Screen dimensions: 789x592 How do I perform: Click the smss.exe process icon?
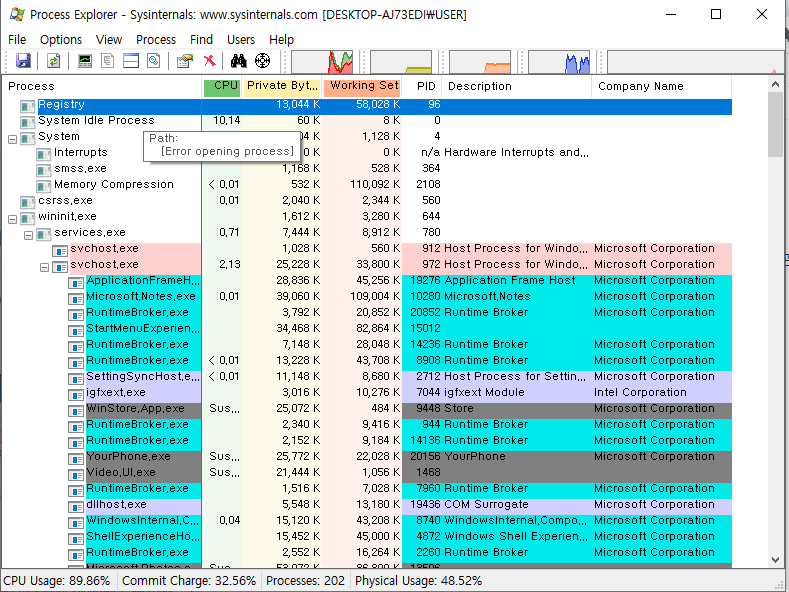[x=43, y=170]
